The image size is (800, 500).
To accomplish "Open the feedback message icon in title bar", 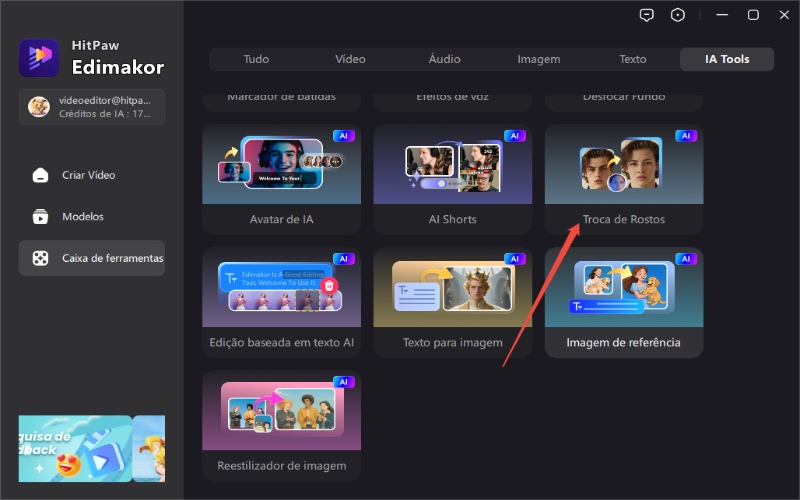I will 647,15.
